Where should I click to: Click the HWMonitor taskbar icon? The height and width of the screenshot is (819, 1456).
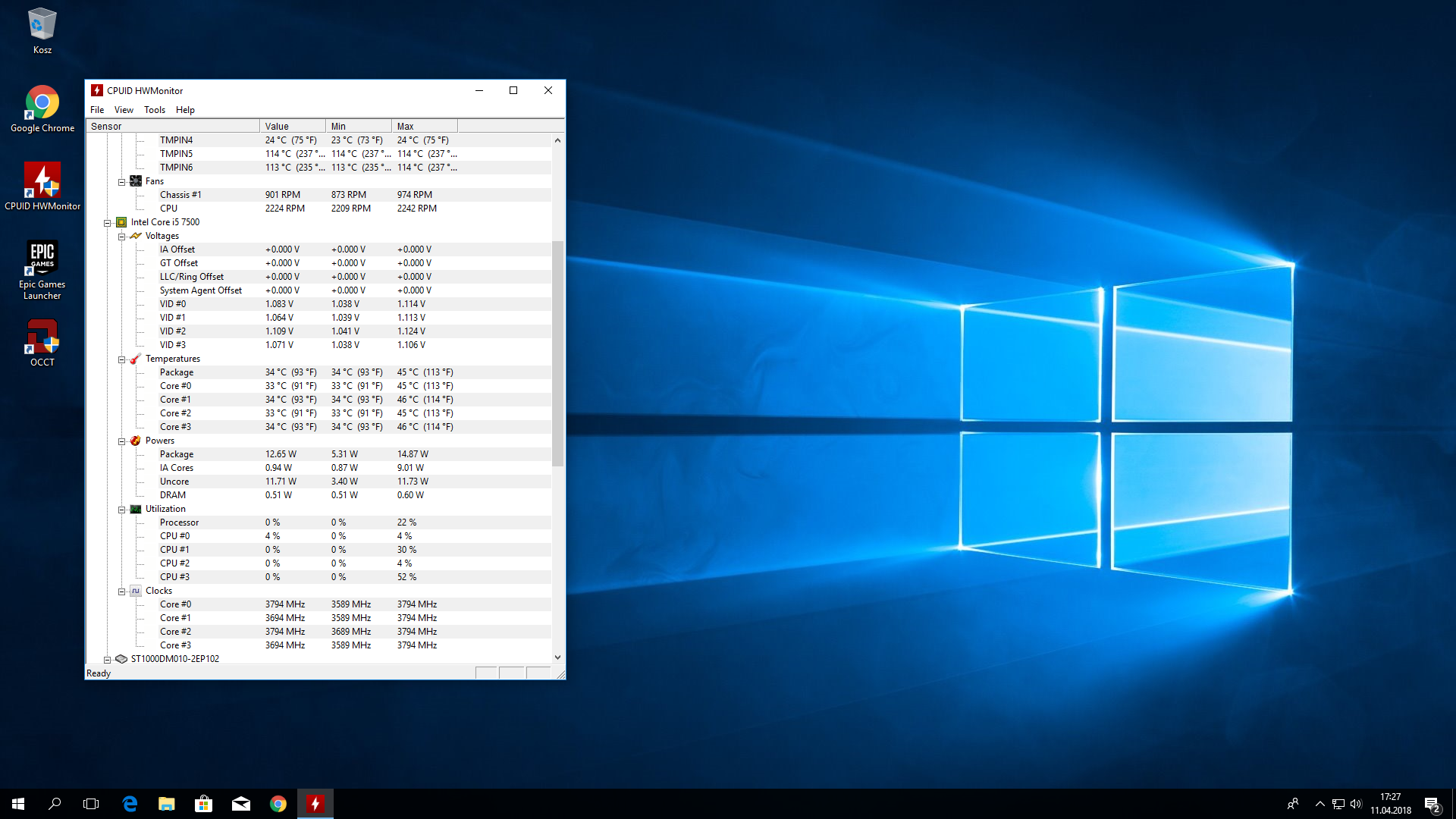[x=315, y=804]
